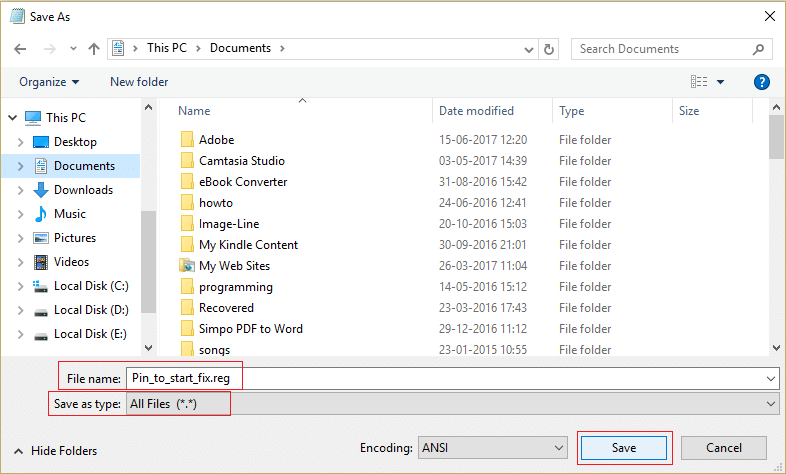Open the help question mark icon
The image size is (786, 474).
pyautogui.click(x=761, y=82)
